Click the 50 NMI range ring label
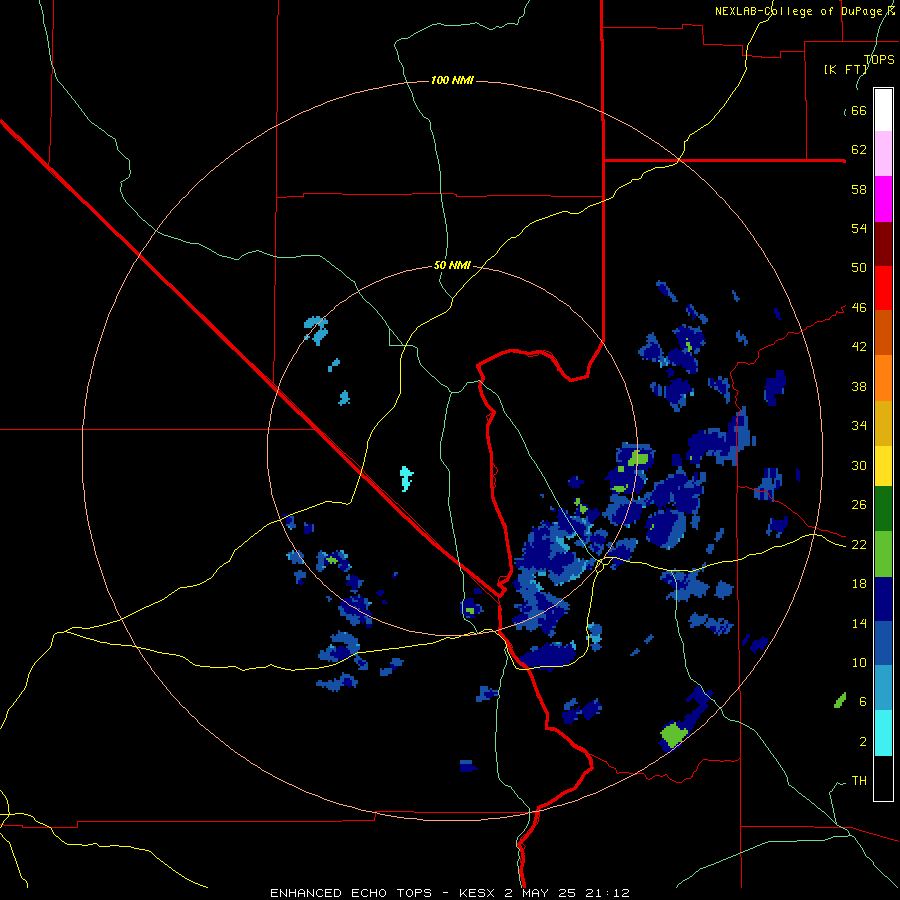The height and width of the screenshot is (900, 900). 452,265
